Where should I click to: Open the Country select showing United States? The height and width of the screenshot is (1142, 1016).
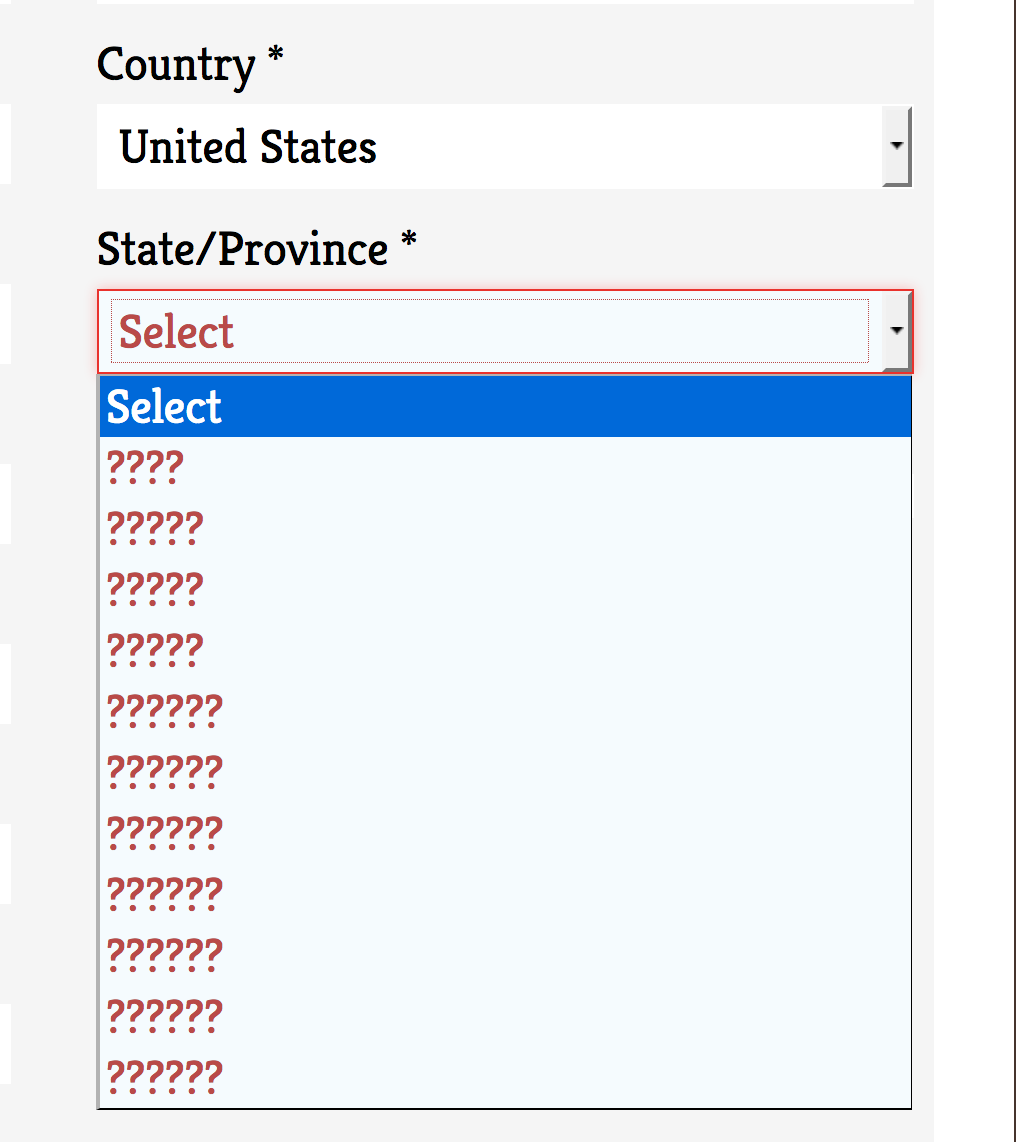(489, 146)
